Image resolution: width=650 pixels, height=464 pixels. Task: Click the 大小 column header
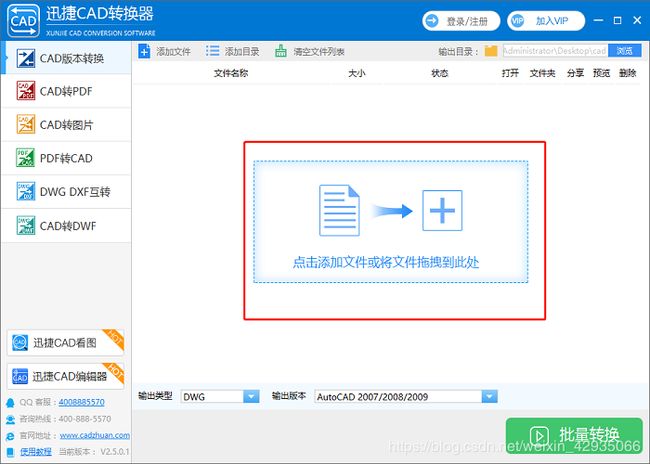[357, 73]
